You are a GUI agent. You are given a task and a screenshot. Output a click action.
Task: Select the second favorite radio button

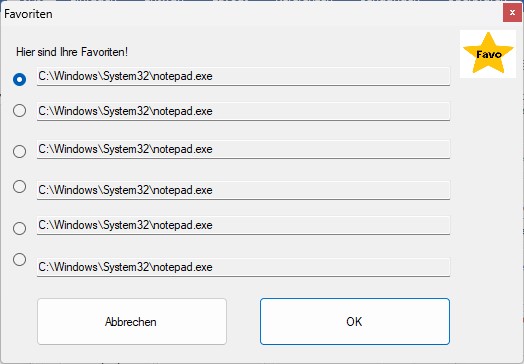[19, 110]
